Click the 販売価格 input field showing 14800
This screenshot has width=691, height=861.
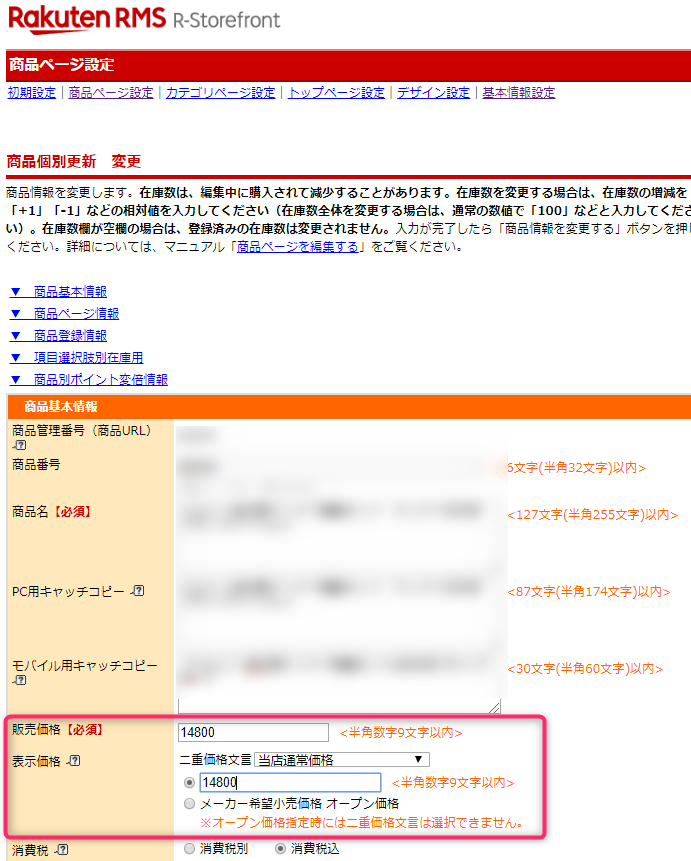click(253, 733)
